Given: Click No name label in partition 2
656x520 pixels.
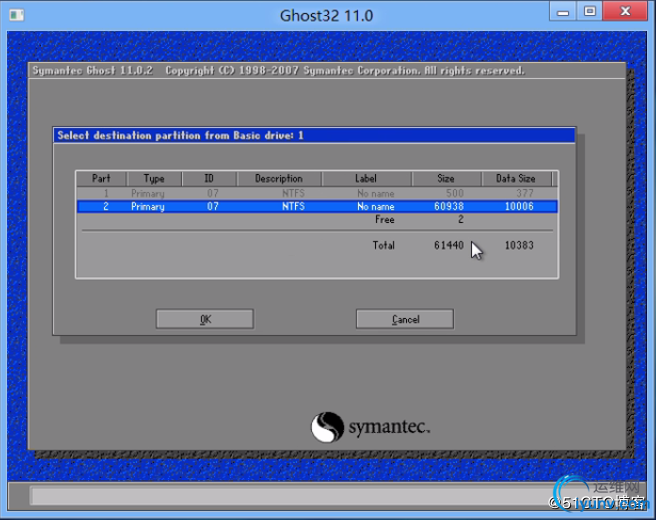Looking at the screenshot, I should [376, 206].
